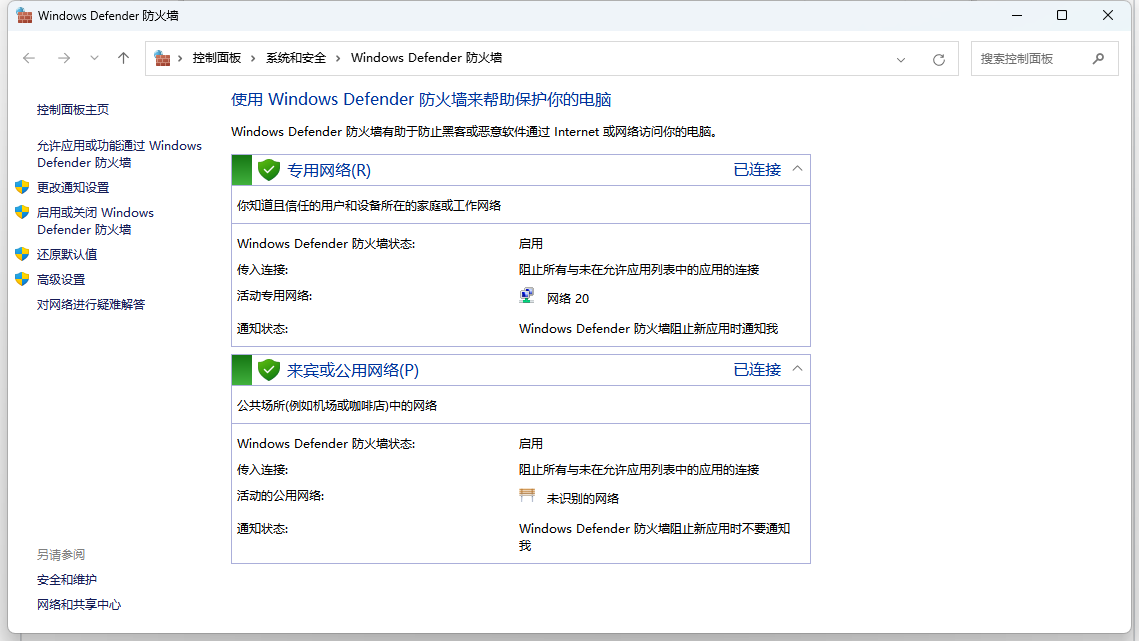This screenshot has height=641, width=1139.
Task: Click 来宾或公用网络(P) header title
Action: click(353, 370)
